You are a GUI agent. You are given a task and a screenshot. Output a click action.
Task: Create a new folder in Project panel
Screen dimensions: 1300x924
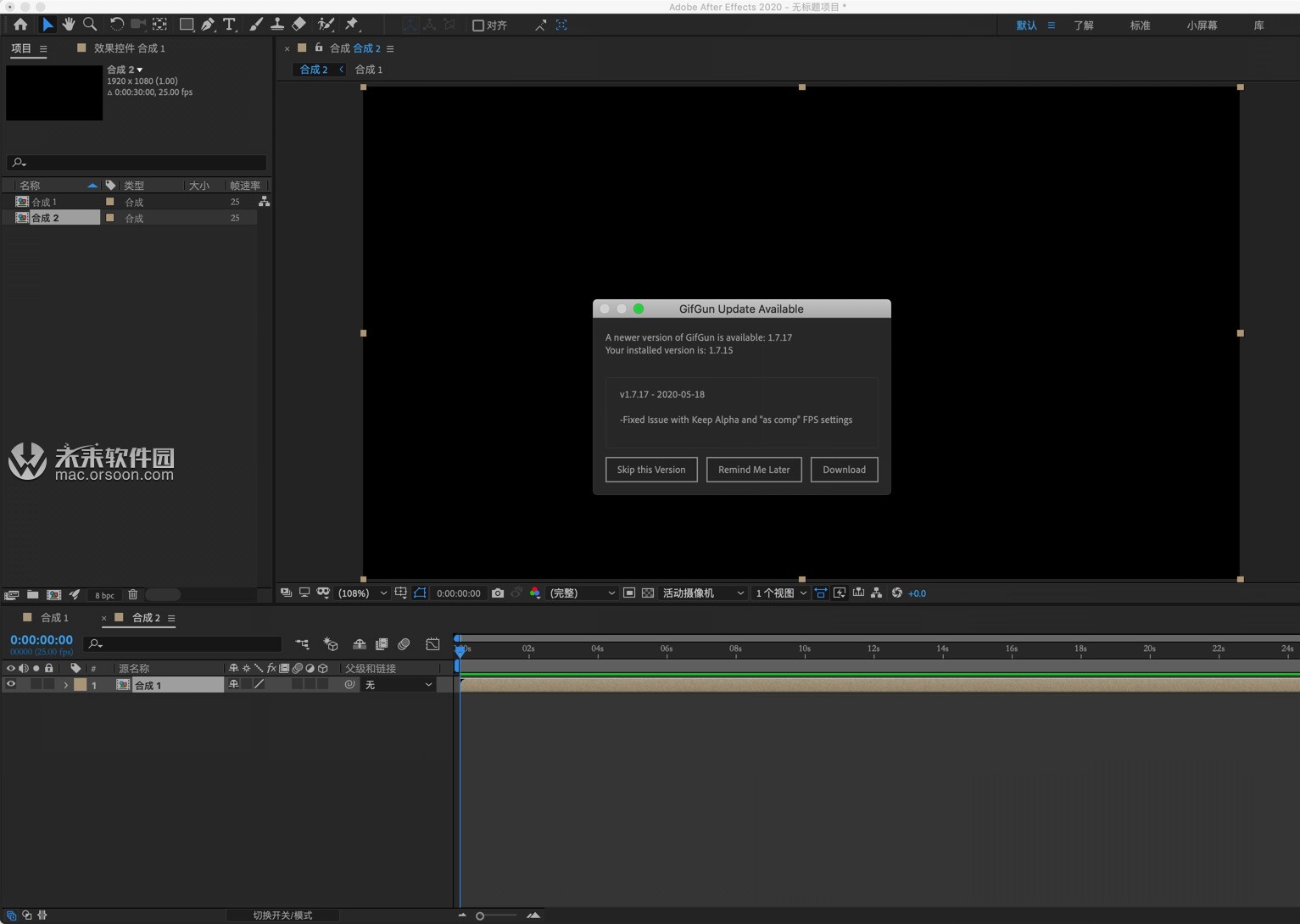pyautogui.click(x=32, y=595)
